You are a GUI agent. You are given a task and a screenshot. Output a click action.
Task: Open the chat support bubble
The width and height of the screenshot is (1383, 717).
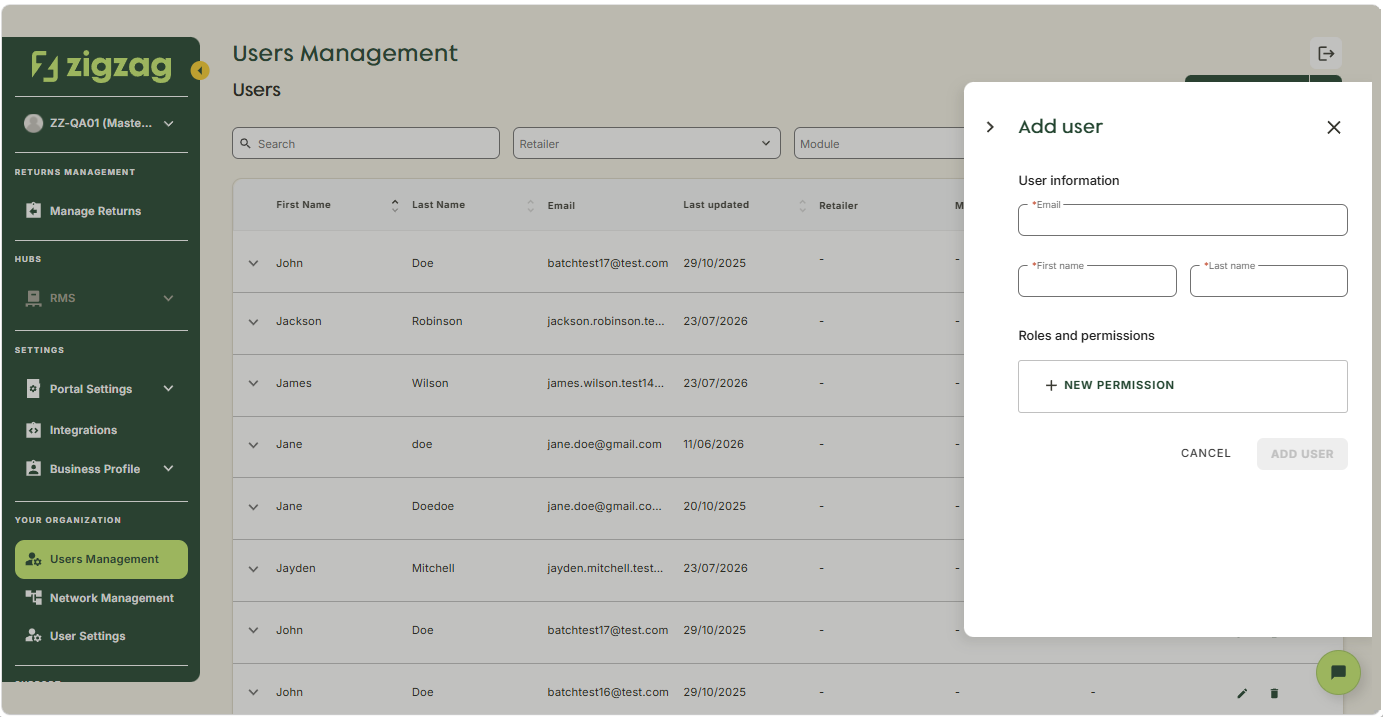(1338, 672)
